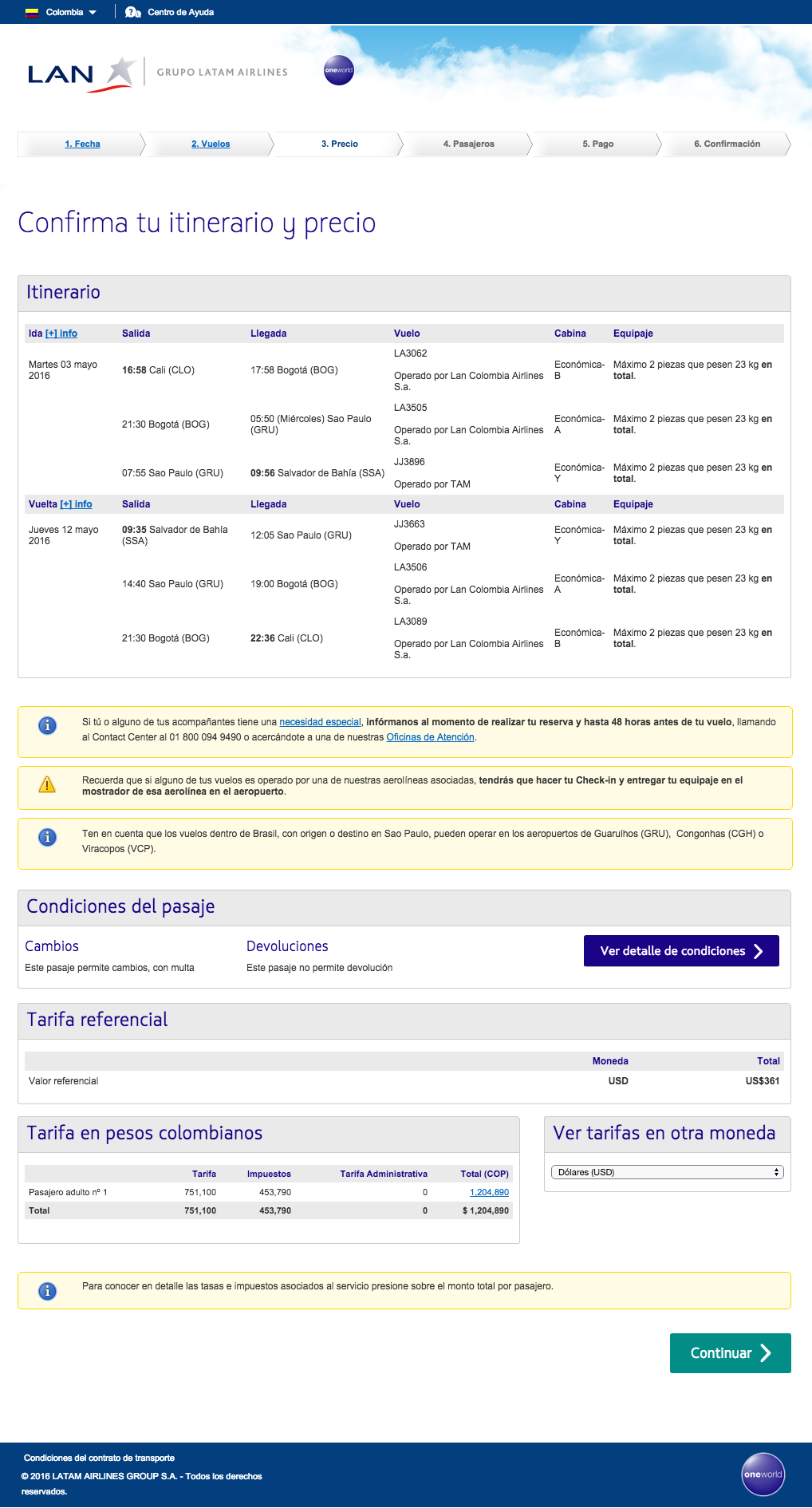Click Ver detalle de condiciones button

681,951
